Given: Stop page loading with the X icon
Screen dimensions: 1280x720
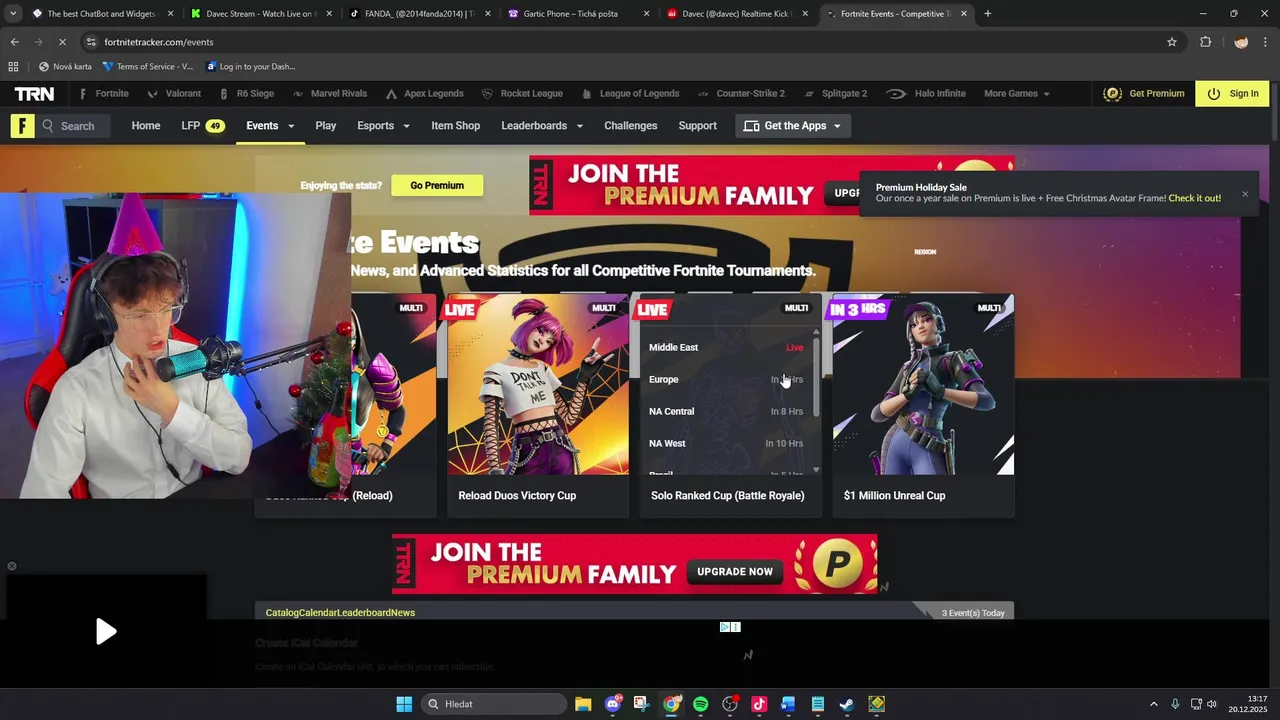Looking at the screenshot, I should 62,42.
